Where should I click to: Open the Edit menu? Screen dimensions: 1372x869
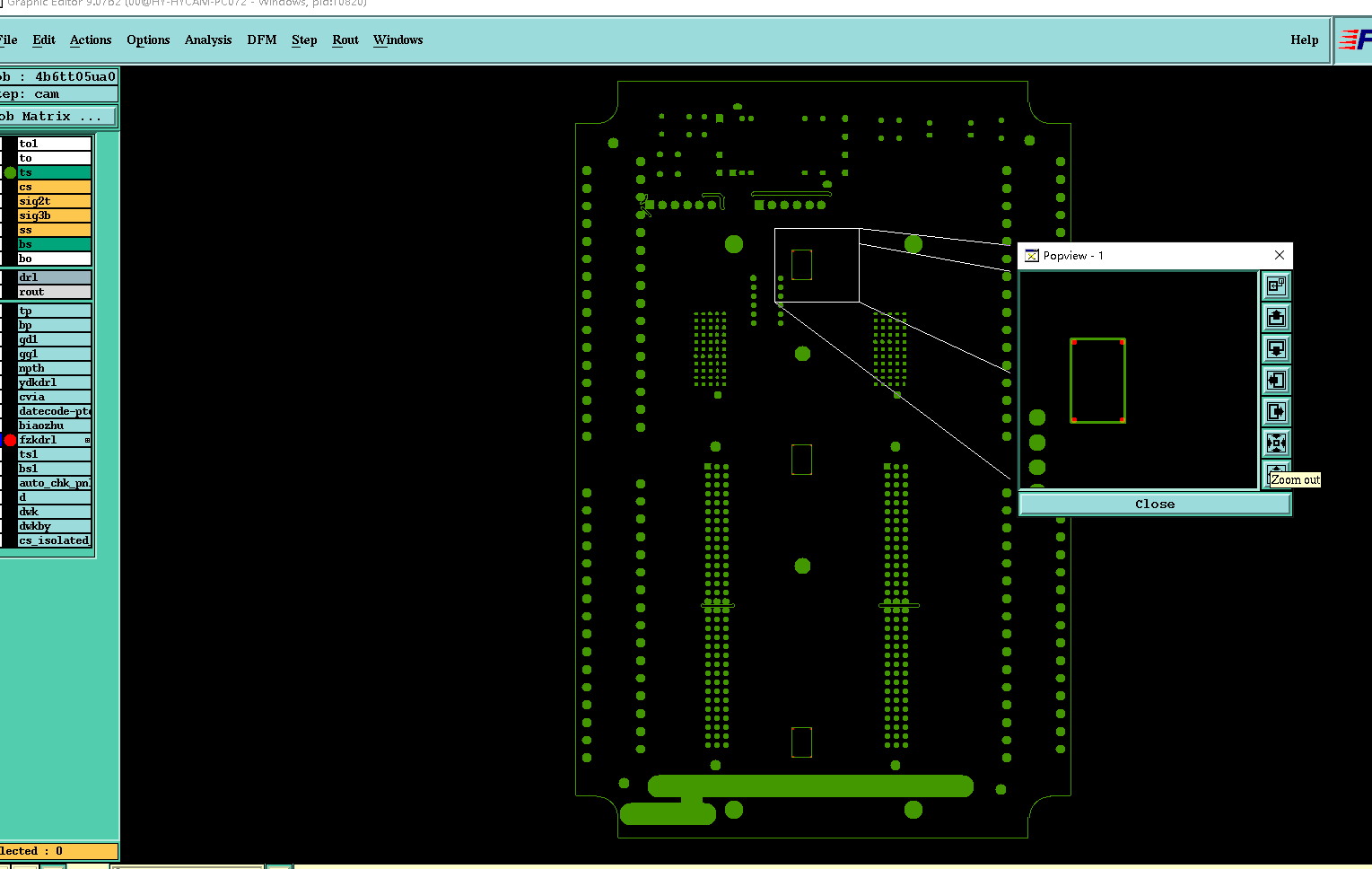pos(44,39)
